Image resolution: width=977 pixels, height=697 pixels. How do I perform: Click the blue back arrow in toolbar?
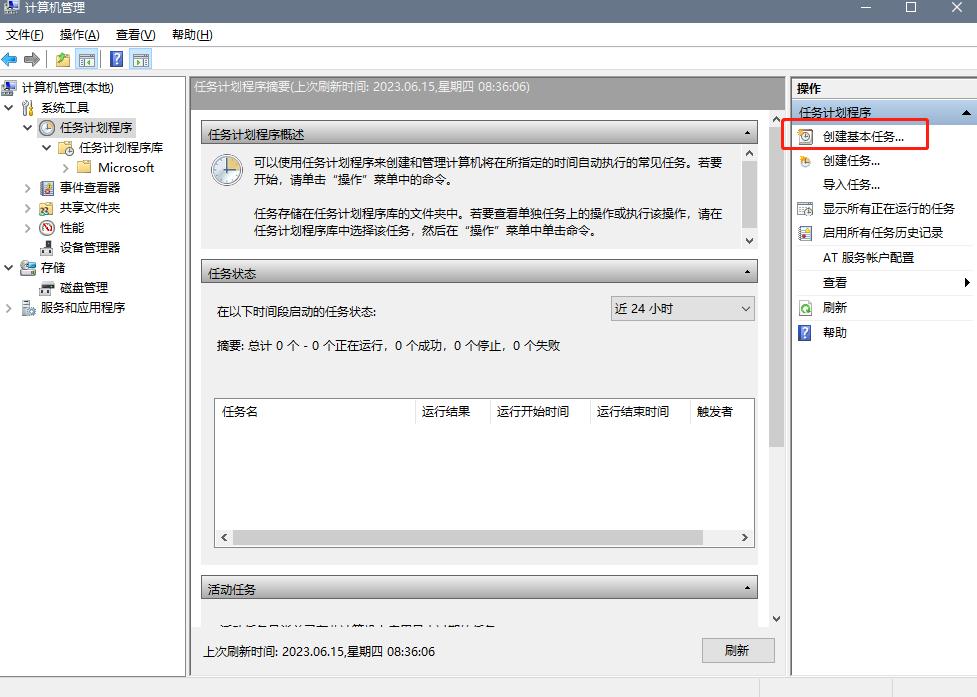click(x=9, y=58)
